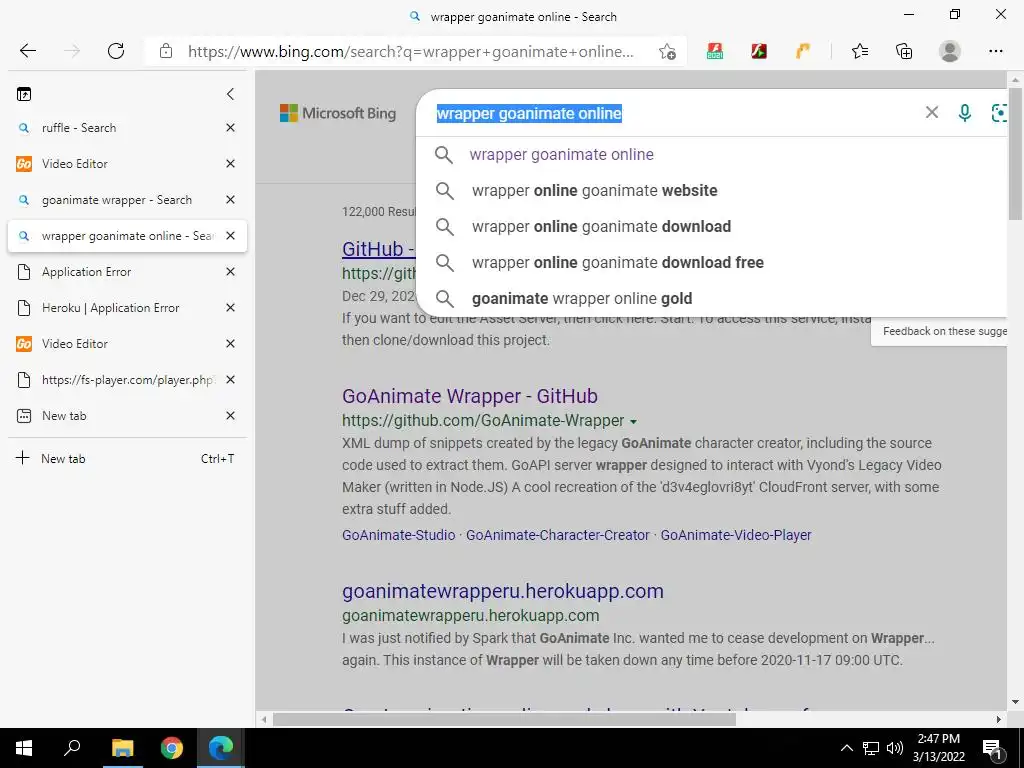Viewport: 1024px width, 768px height.
Task: Open Google Chrome from taskbar
Action: [172, 748]
